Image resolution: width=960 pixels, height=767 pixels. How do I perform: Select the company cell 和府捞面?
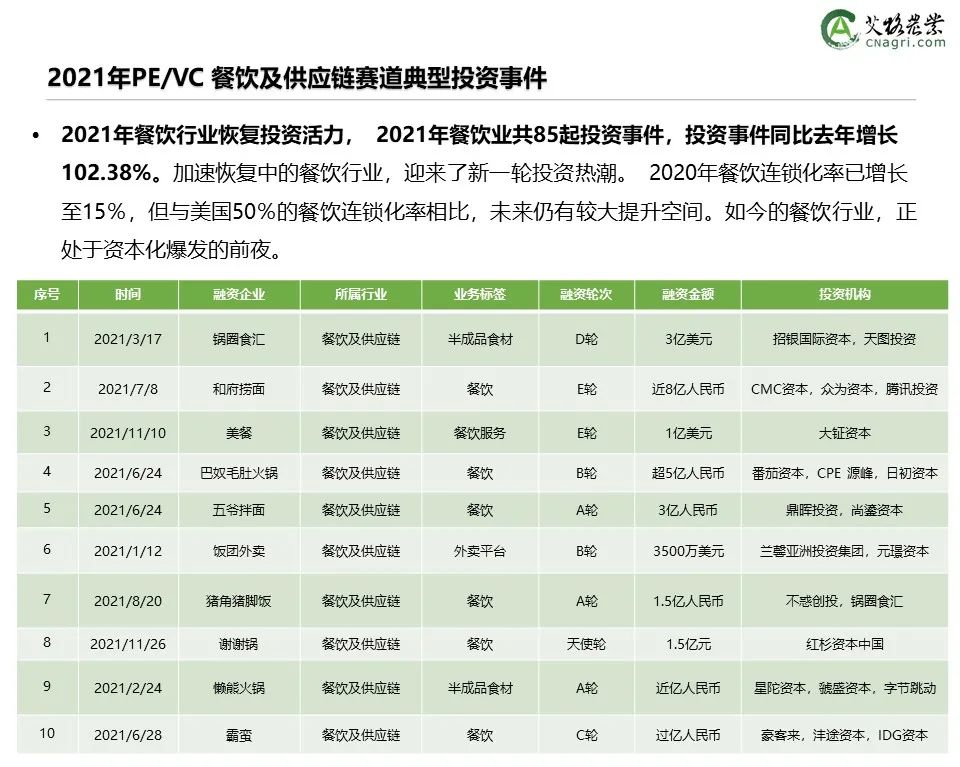239,389
